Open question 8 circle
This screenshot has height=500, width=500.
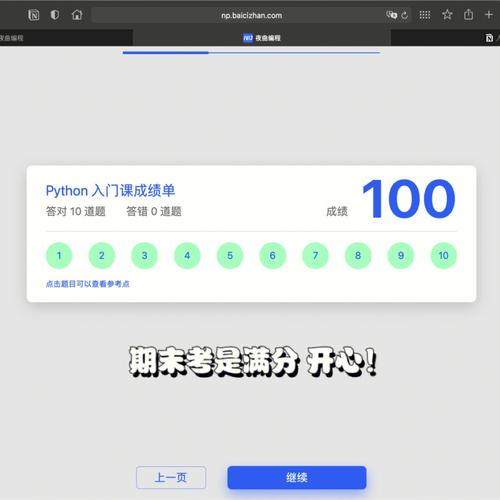click(x=358, y=256)
